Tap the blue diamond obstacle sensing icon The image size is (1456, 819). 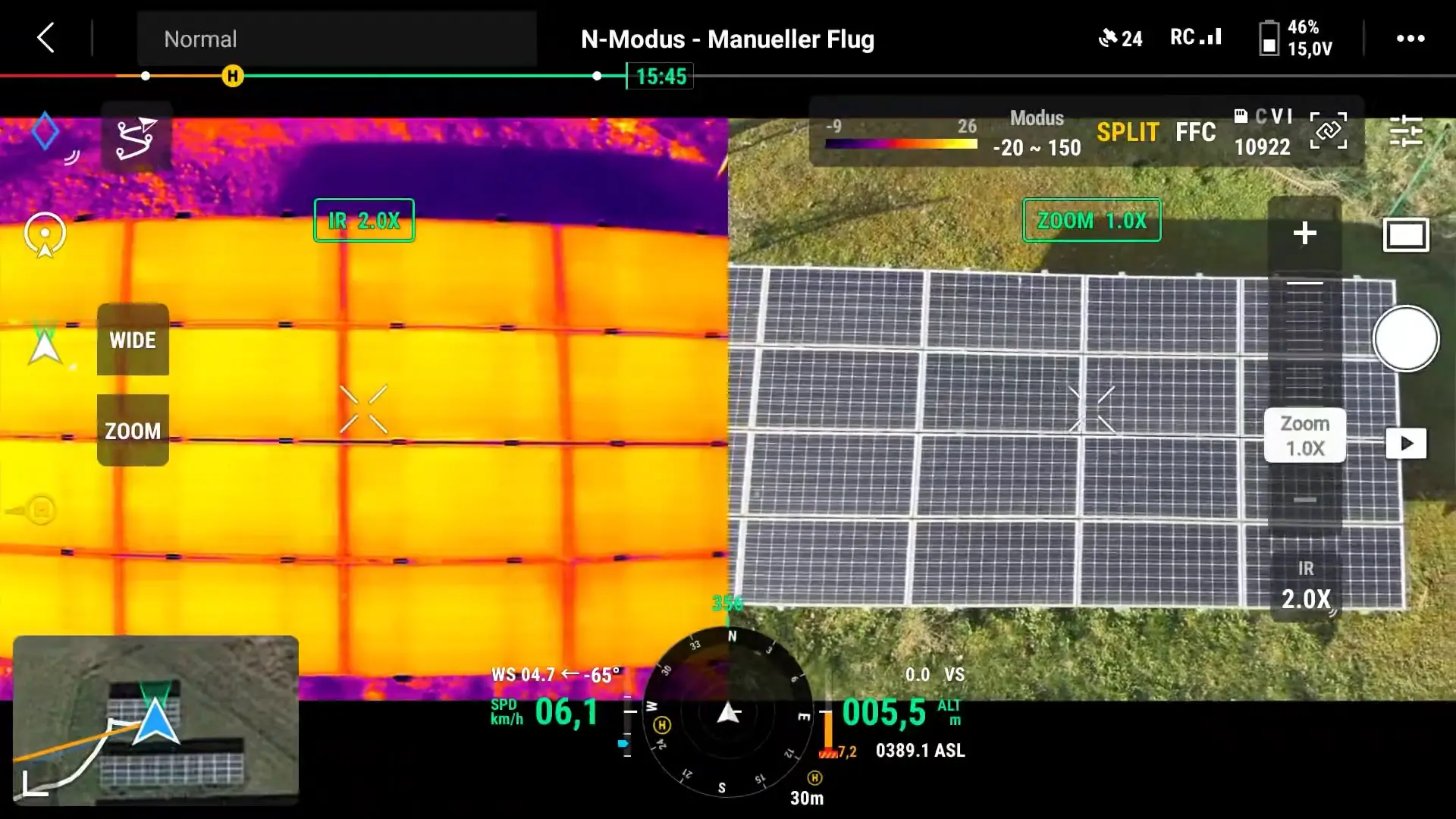45,131
